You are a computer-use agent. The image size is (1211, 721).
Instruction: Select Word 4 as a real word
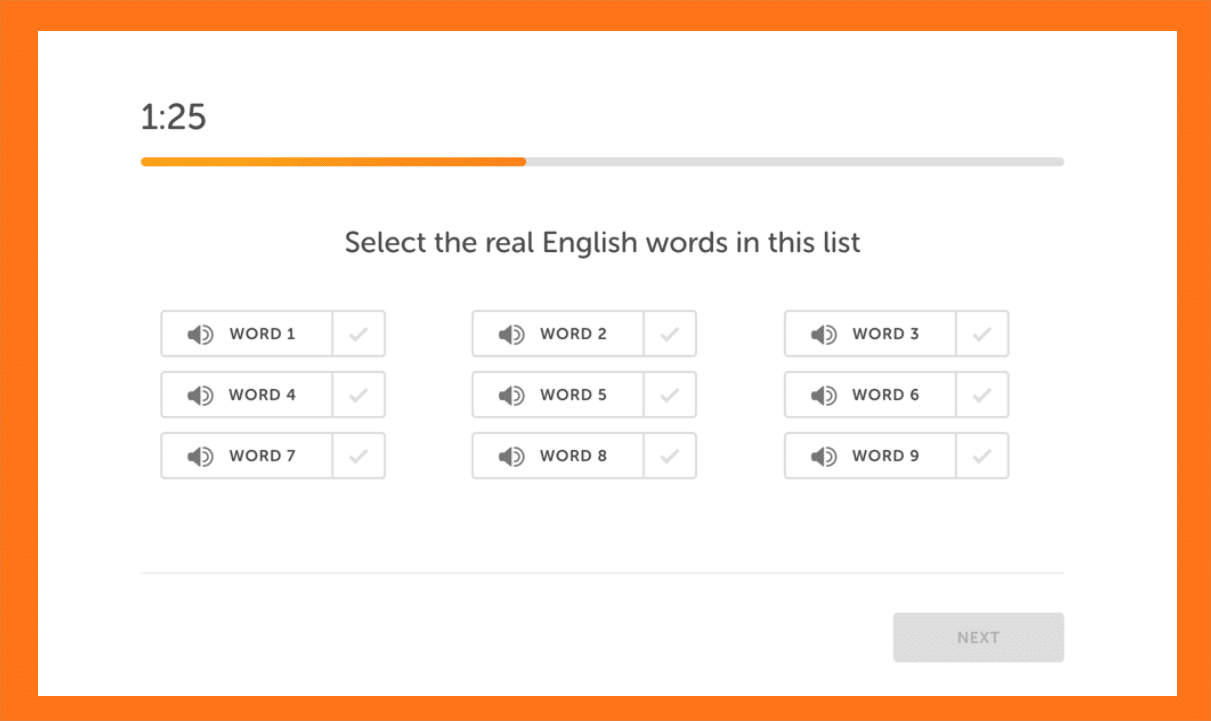coord(358,395)
